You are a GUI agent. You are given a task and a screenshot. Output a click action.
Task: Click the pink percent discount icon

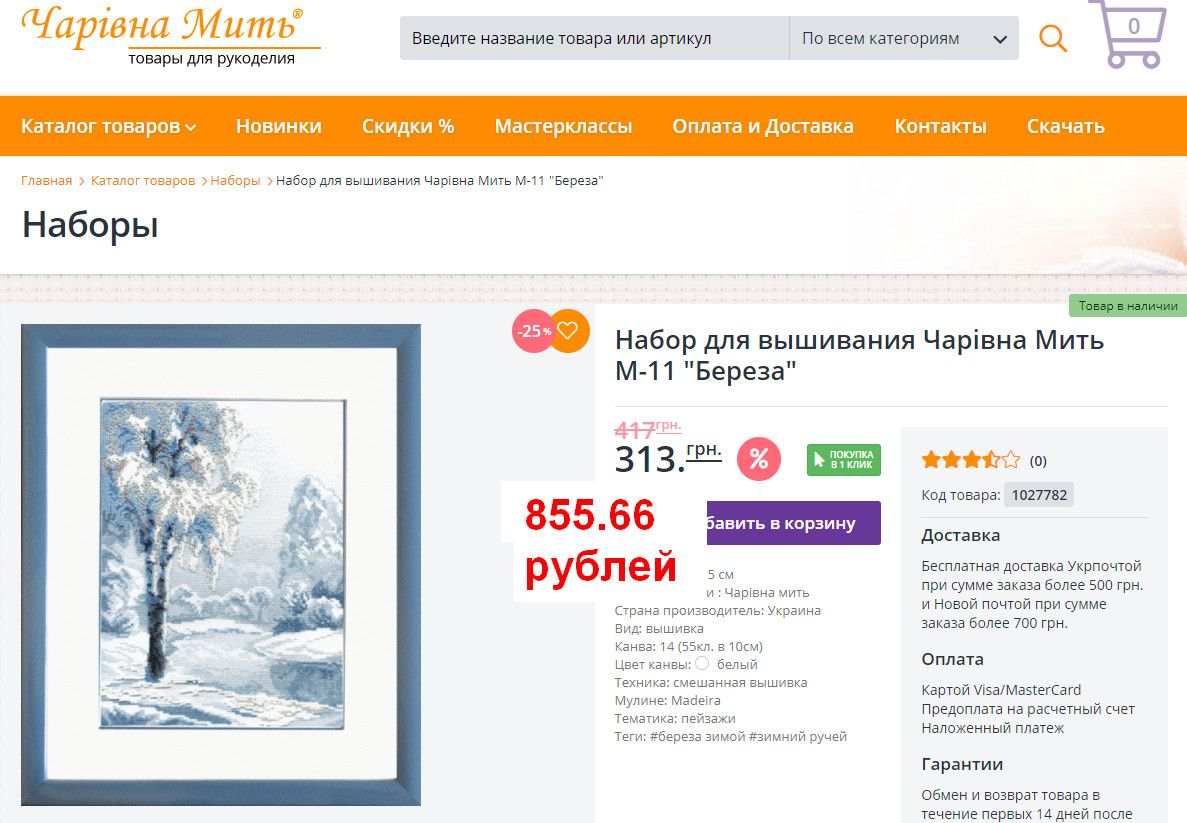pyautogui.click(x=759, y=459)
